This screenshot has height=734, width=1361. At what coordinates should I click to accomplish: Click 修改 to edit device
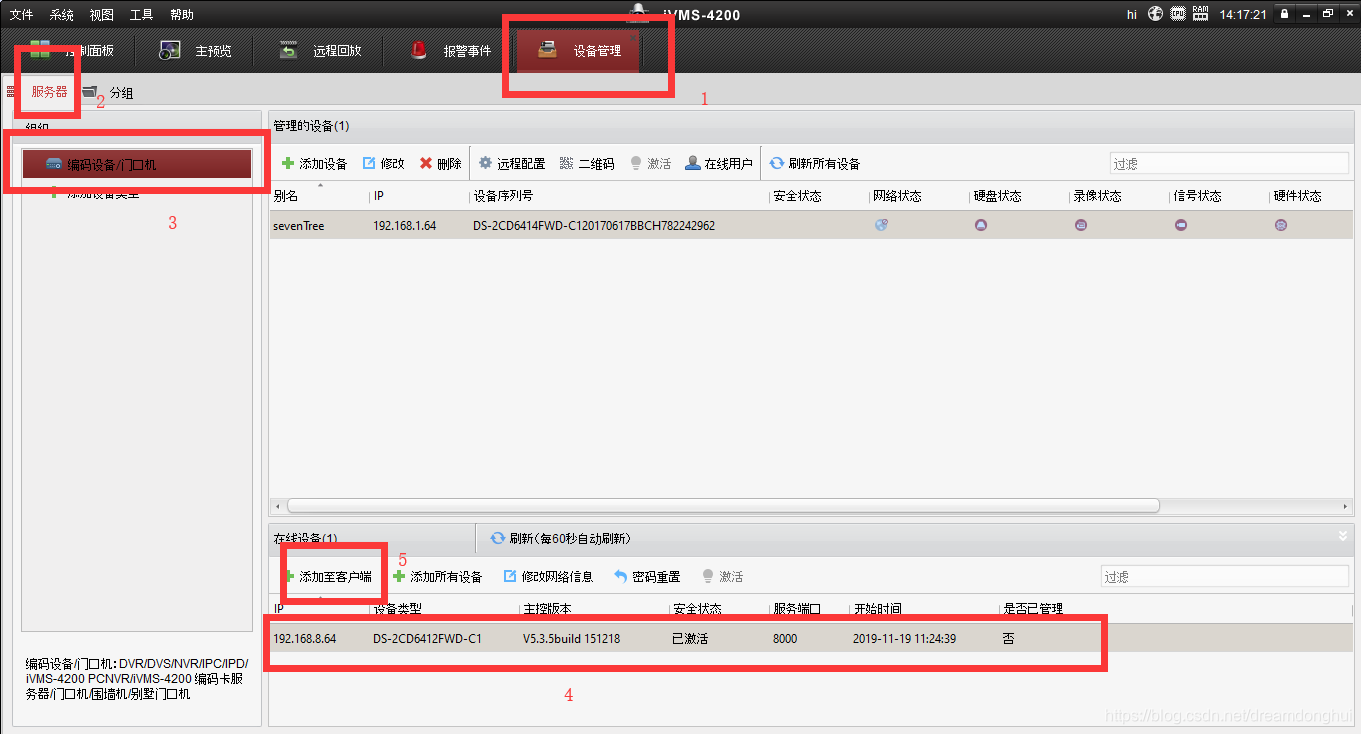coord(384,163)
